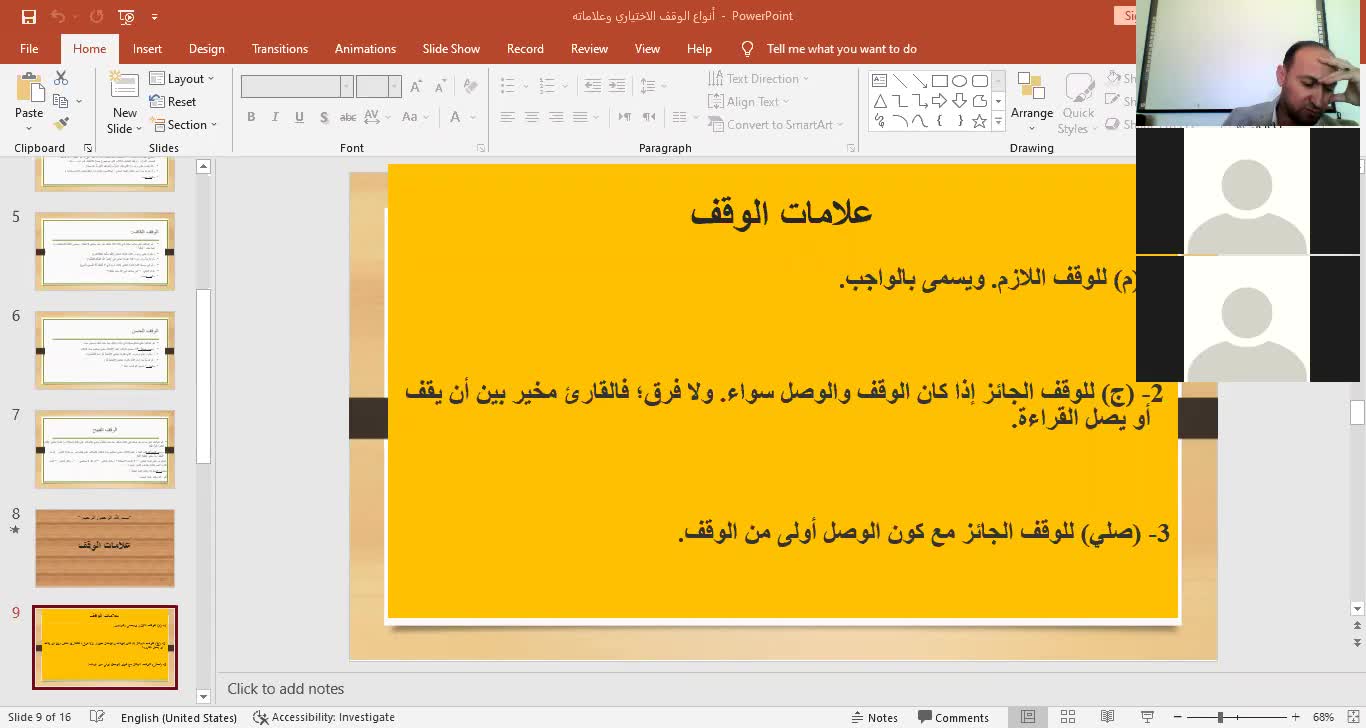1366x728 pixels.
Task: Select the 5-Point Star shape
Action: click(979, 121)
